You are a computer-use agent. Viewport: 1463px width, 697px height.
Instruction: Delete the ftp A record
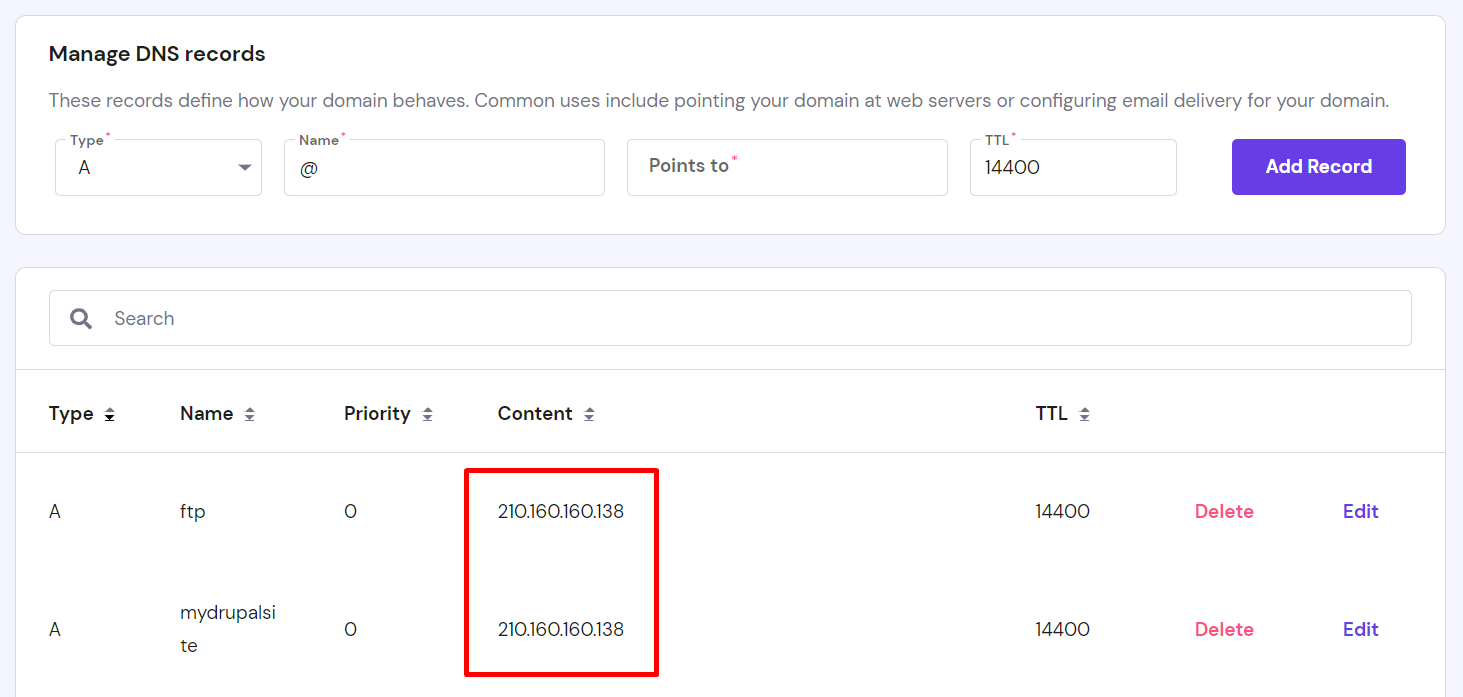[1224, 511]
